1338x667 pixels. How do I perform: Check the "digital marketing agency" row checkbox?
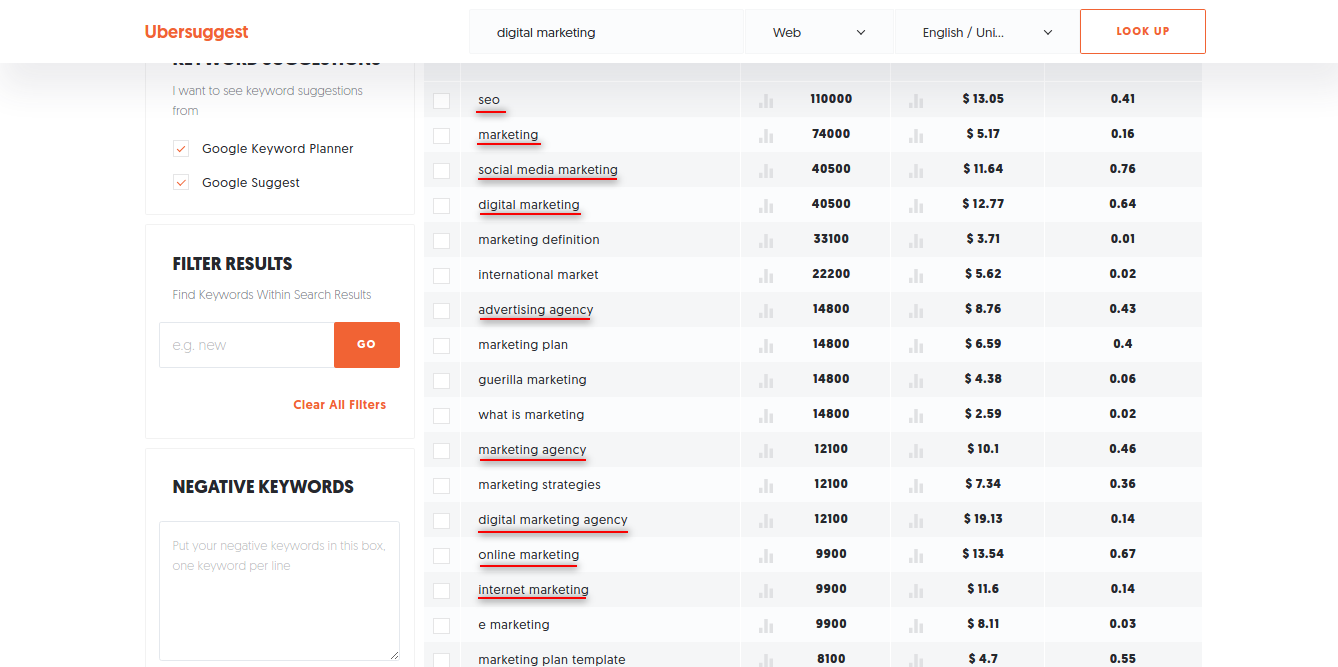(x=441, y=520)
